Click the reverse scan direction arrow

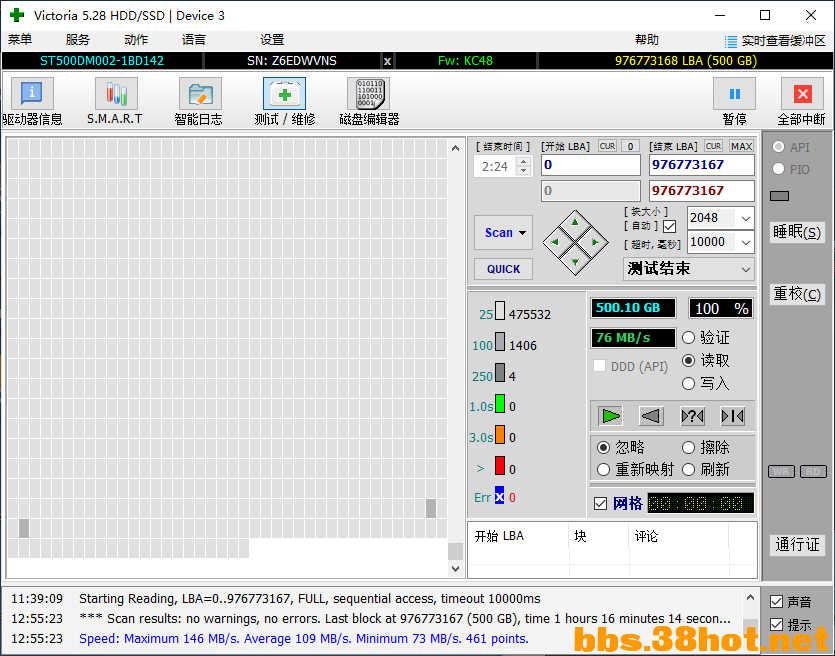click(x=651, y=416)
